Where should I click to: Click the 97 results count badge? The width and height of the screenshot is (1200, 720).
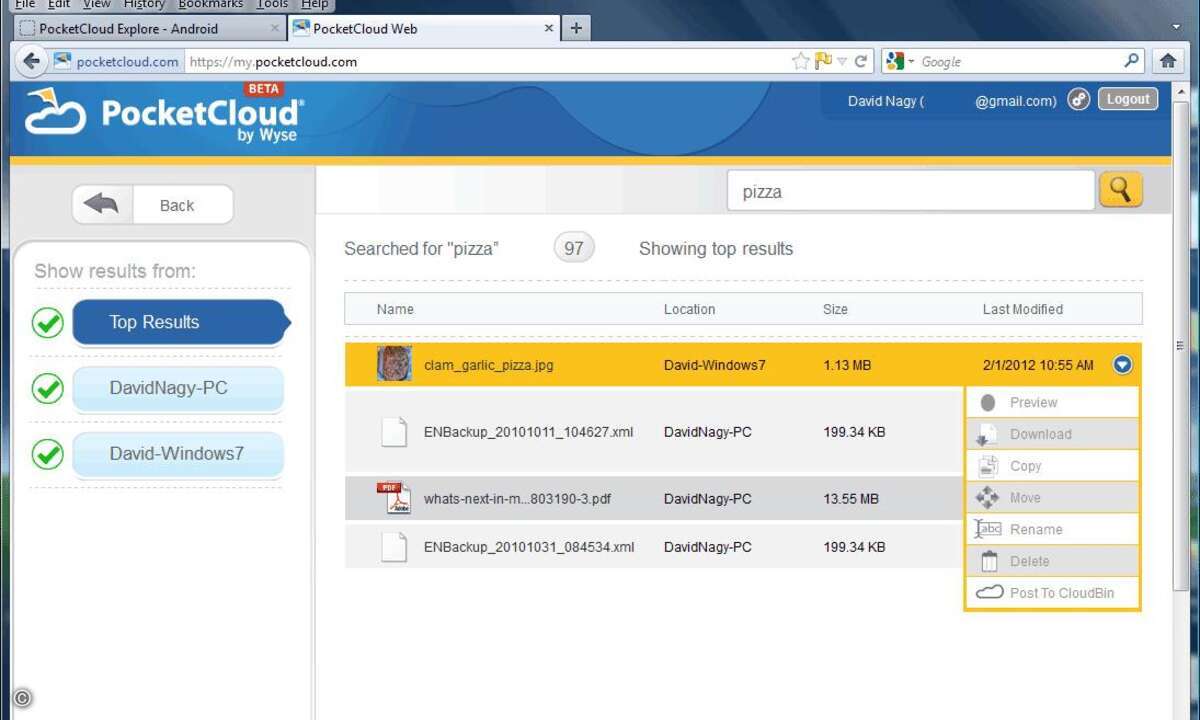tap(574, 248)
